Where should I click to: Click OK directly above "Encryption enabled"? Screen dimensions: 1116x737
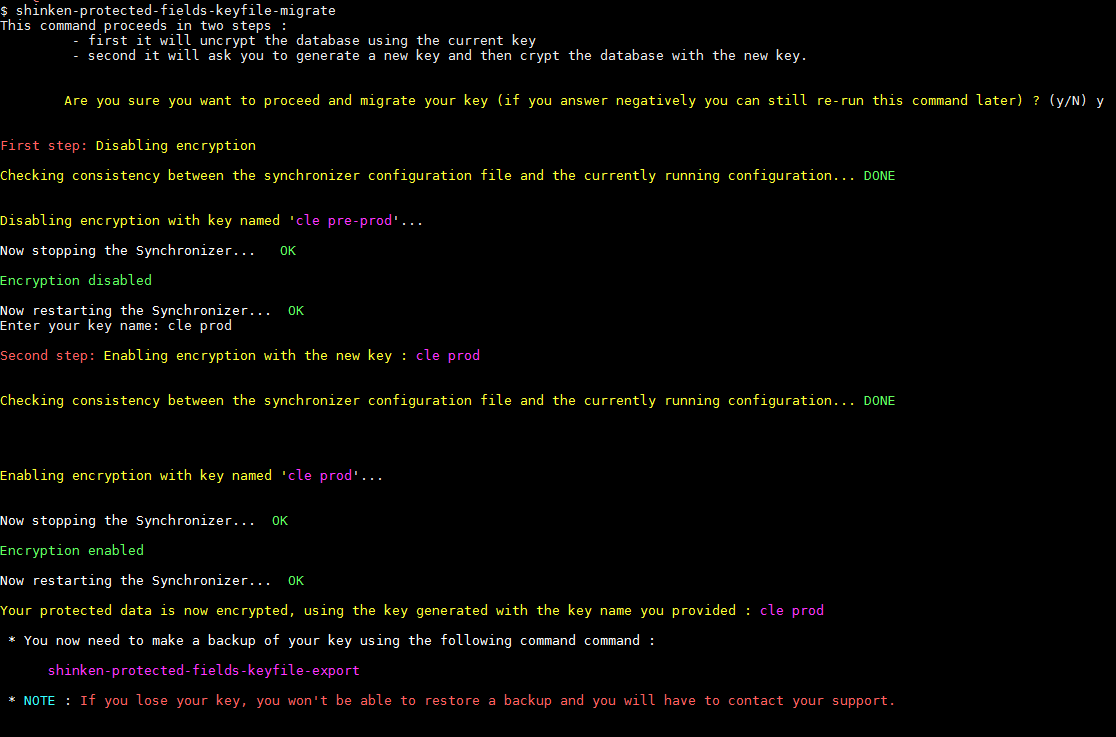point(280,521)
